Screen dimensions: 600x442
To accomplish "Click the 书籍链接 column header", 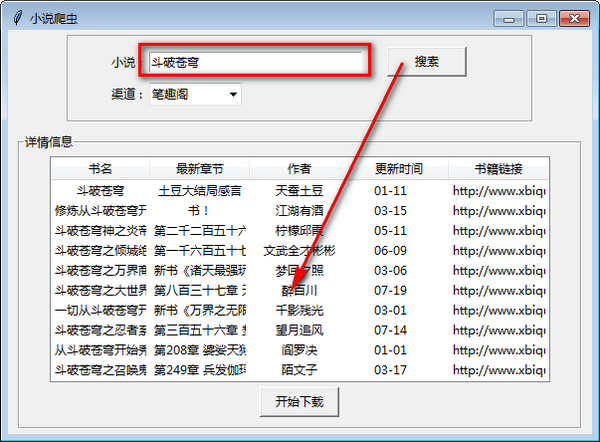I will pyautogui.click(x=497, y=169).
